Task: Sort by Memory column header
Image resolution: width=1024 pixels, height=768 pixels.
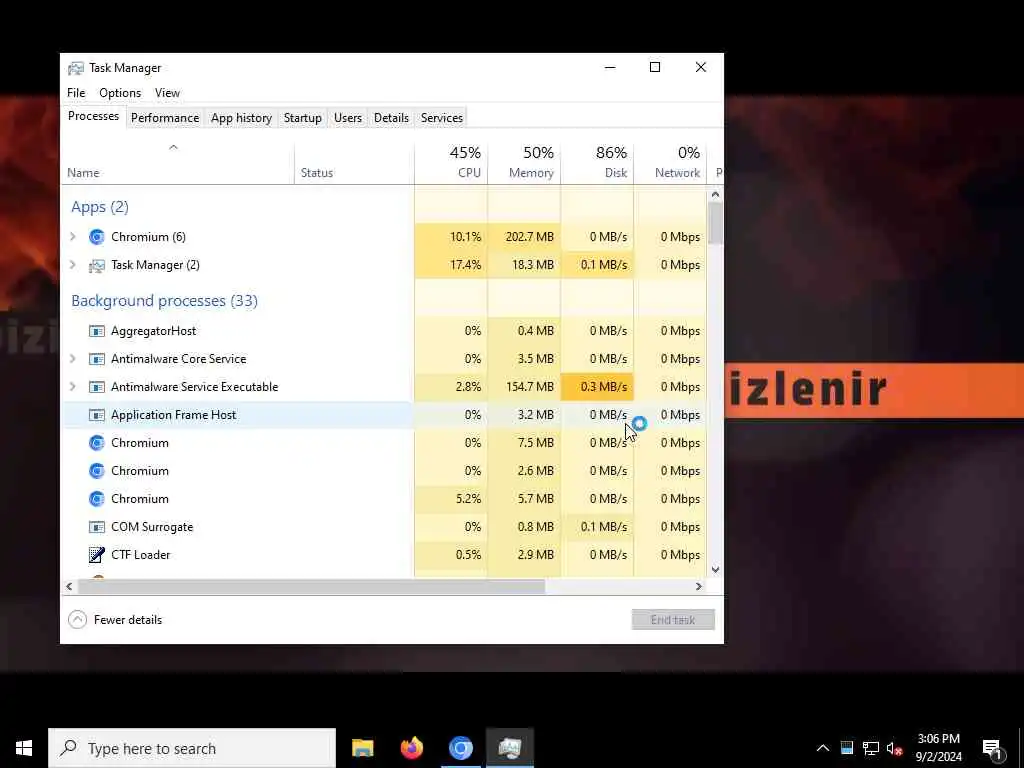Action: pos(524,162)
